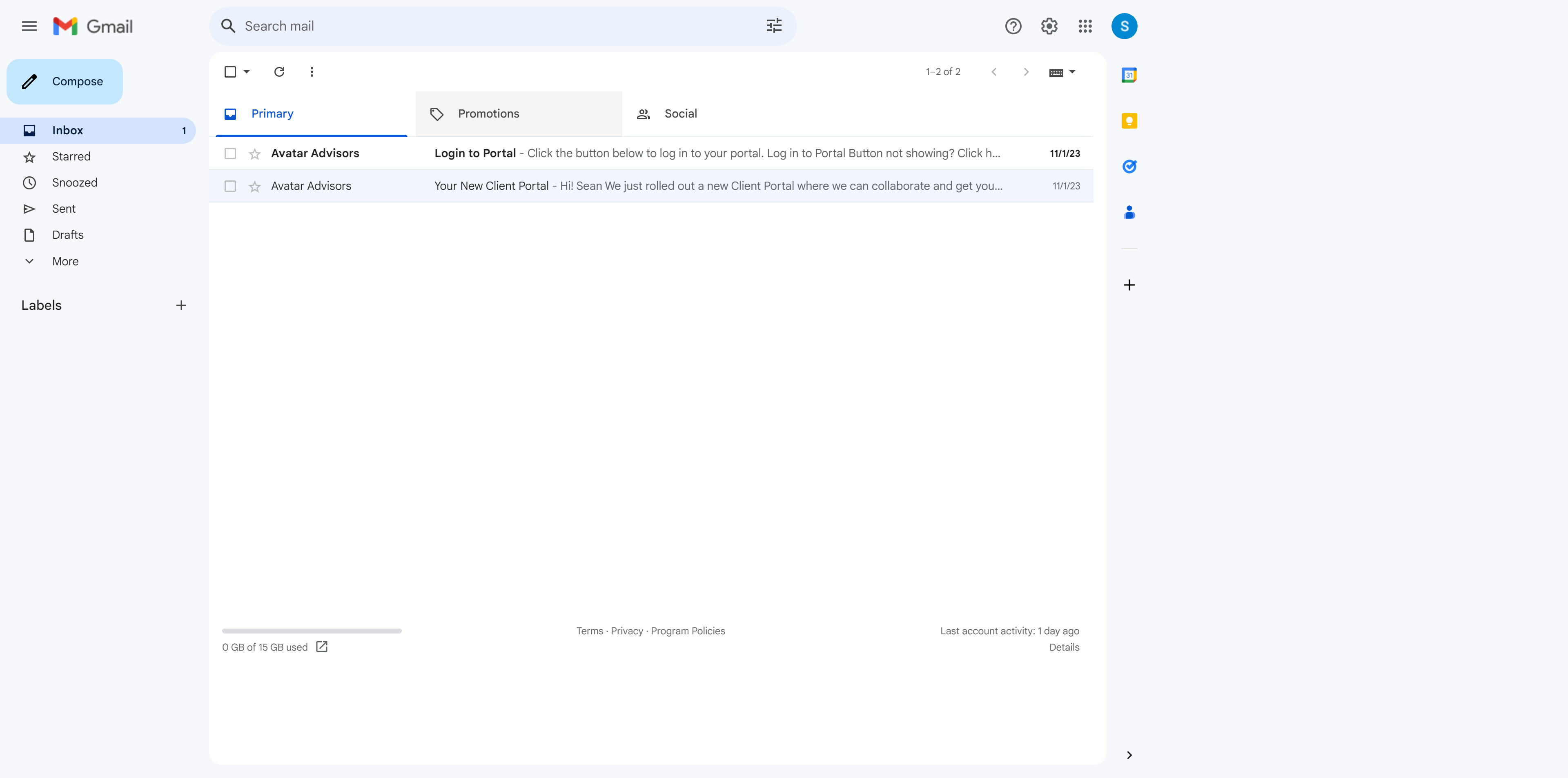1568x778 pixels.
Task: Check the Your New Client Portal checkbox
Action: tap(230, 186)
